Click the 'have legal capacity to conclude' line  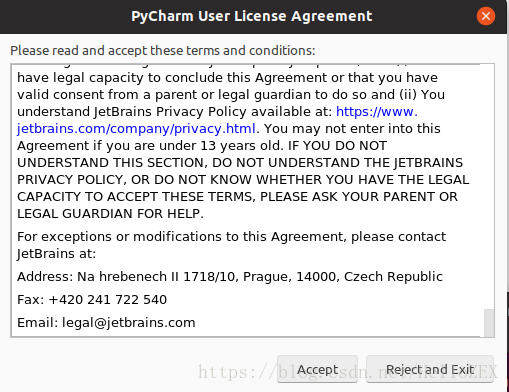(x=227, y=78)
